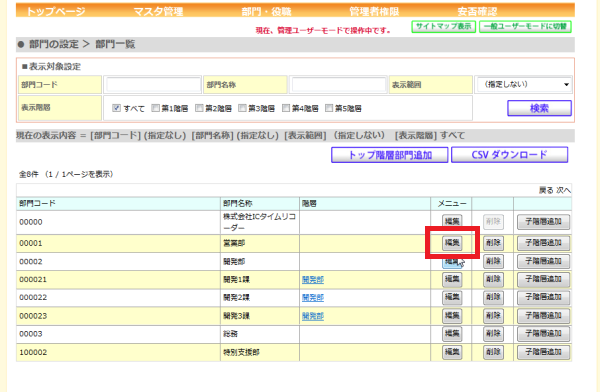This screenshot has width=600, height=392.
Task: Open 開発部 link in 開発1課 row
Action: (313, 280)
